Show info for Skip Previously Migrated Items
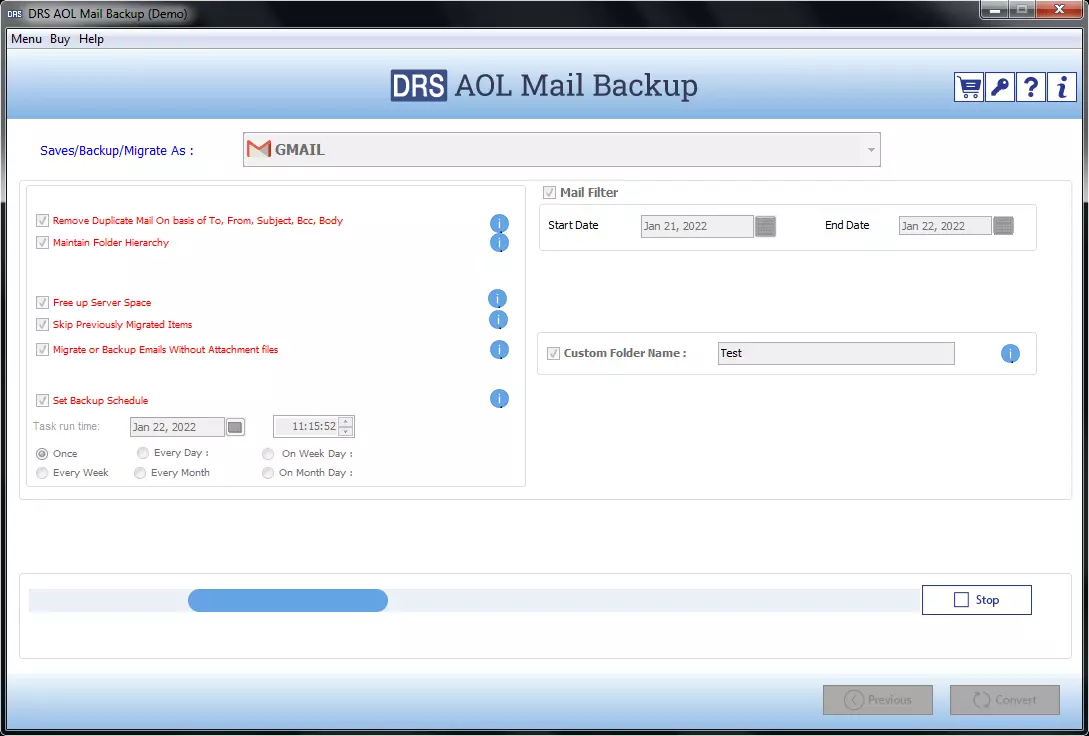This screenshot has width=1089, height=736. click(499, 320)
